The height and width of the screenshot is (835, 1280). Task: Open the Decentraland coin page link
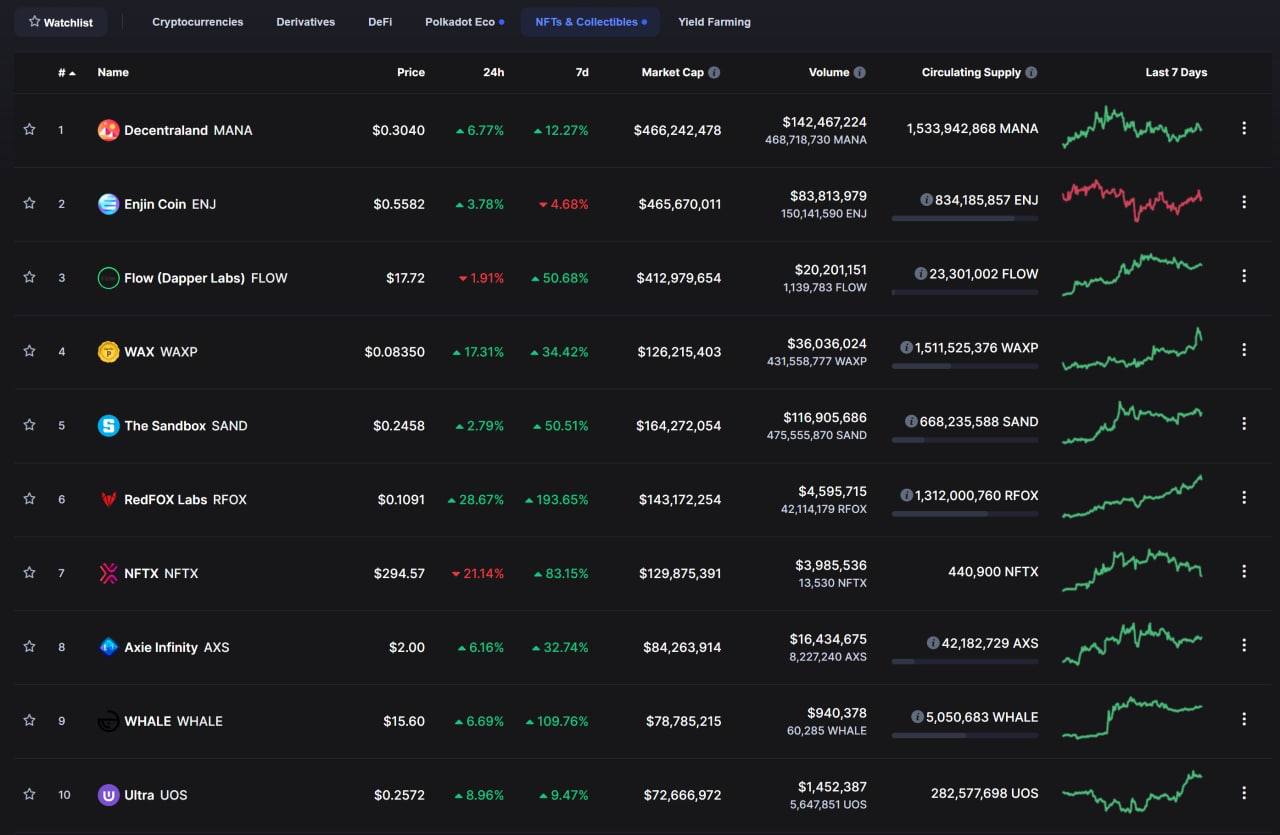coord(188,130)
